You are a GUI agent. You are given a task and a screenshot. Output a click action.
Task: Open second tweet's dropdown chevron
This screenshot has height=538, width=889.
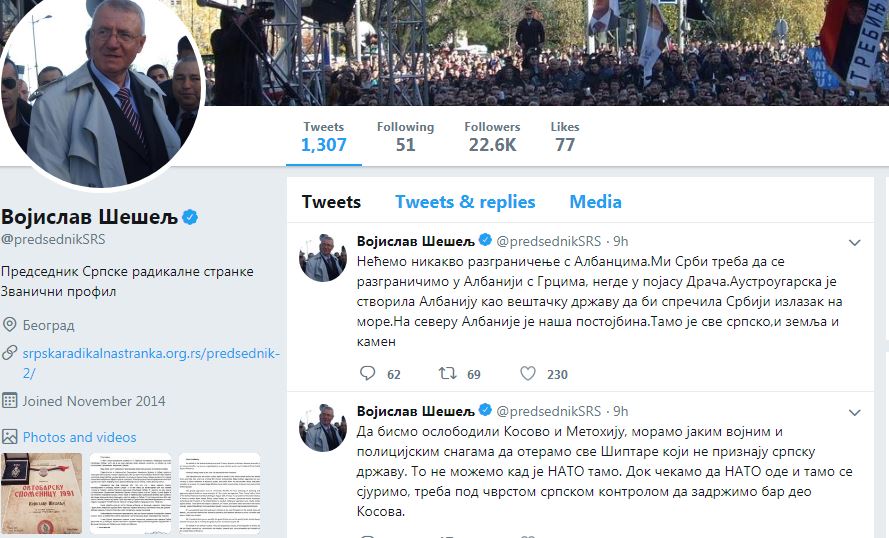pos(855,412)
